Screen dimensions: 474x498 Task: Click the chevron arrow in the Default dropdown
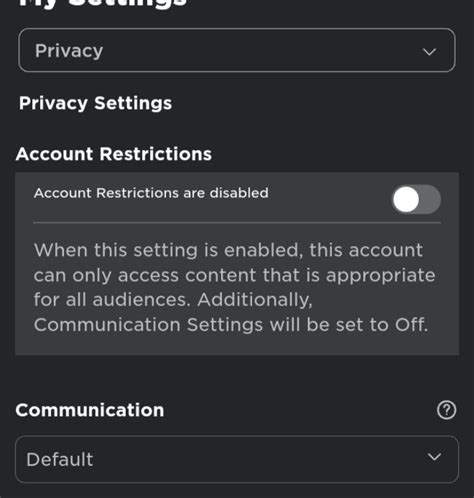coord(434,457)
